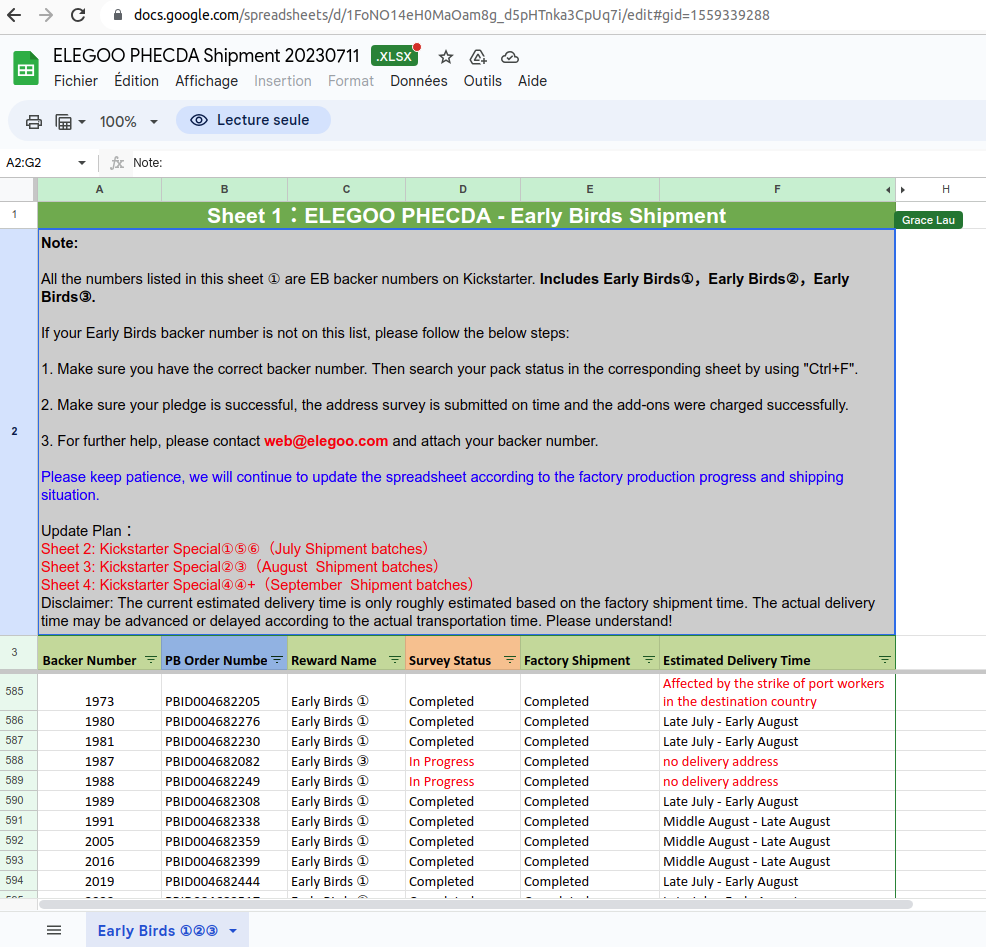Expand the name box dropdown arrow
Image resolution: width=986 pixels, height=947 pixels.
[82, 163]
